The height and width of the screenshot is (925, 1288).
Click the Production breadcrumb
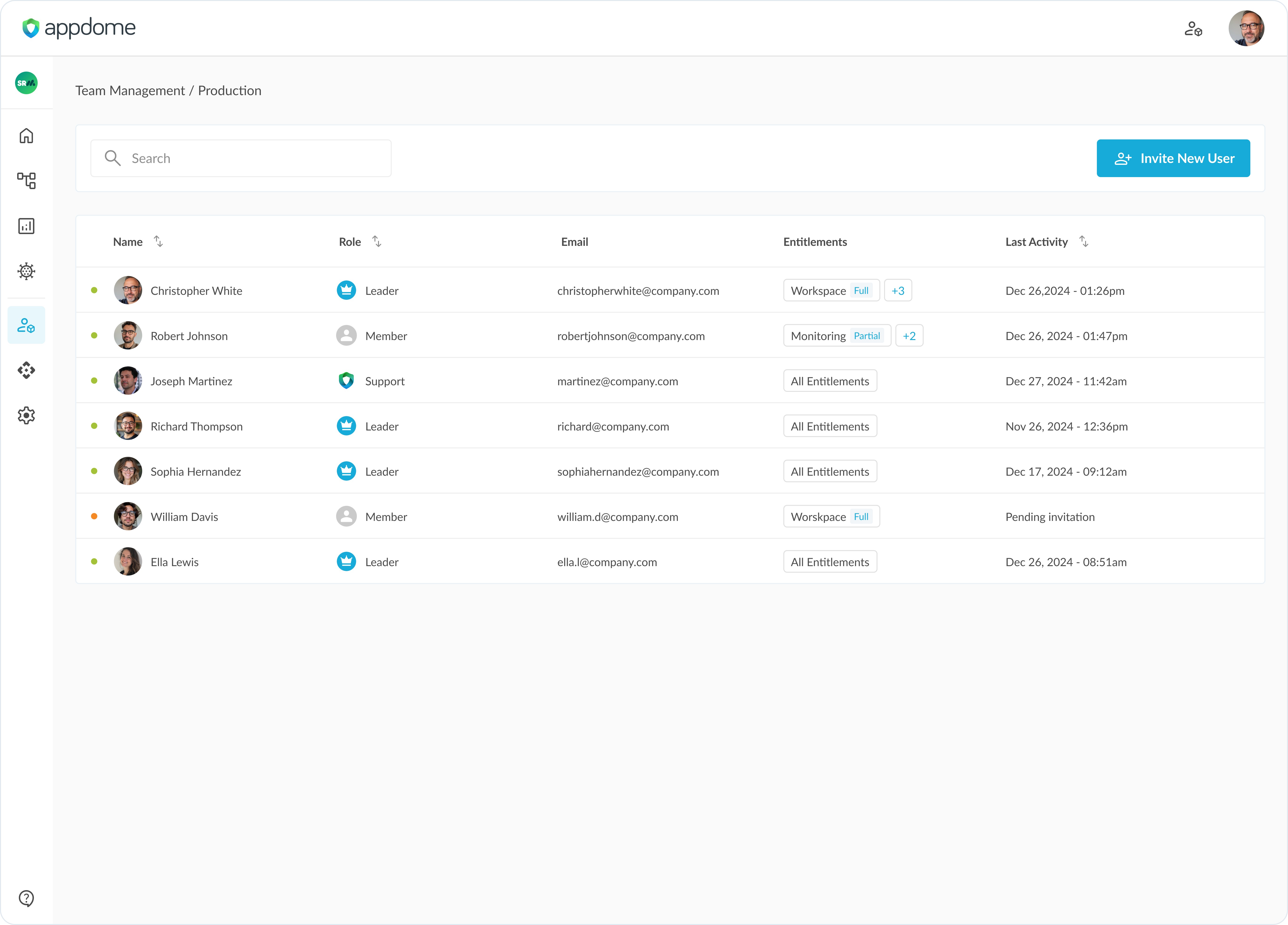229,91
